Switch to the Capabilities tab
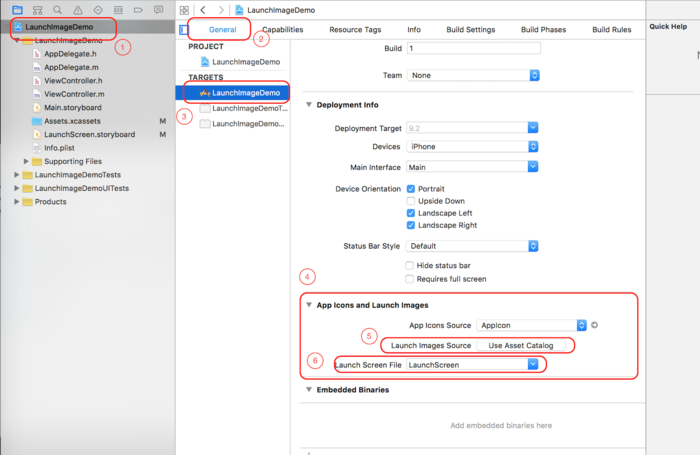The width and height of the screenshot is (700, 455). (x=283, y=29)
